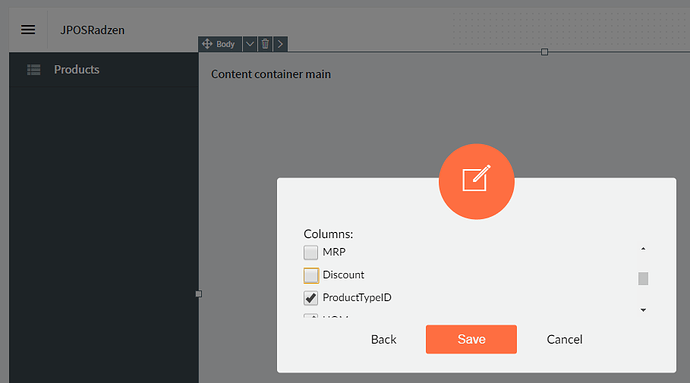Go Back in the wizard dialog

[384, 339]
